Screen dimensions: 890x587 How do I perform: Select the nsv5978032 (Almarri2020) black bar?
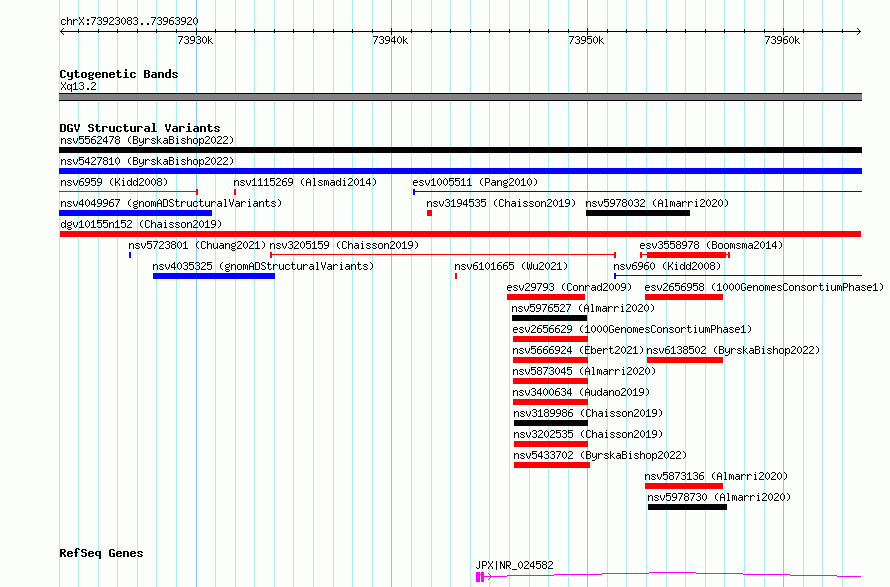(x=638, y=213)
